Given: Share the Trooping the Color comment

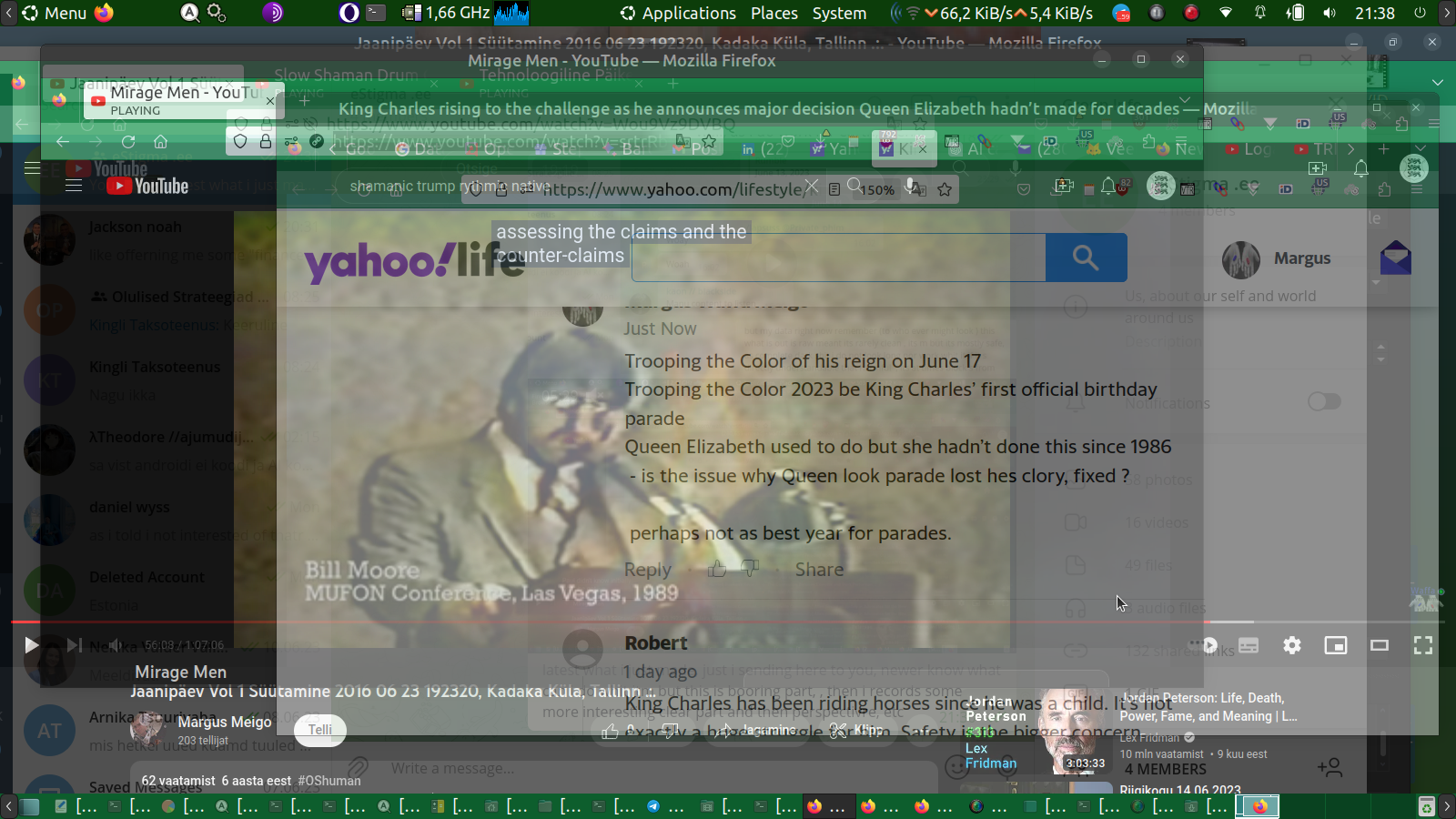Looking at the screenshot, I should [819, 570].
